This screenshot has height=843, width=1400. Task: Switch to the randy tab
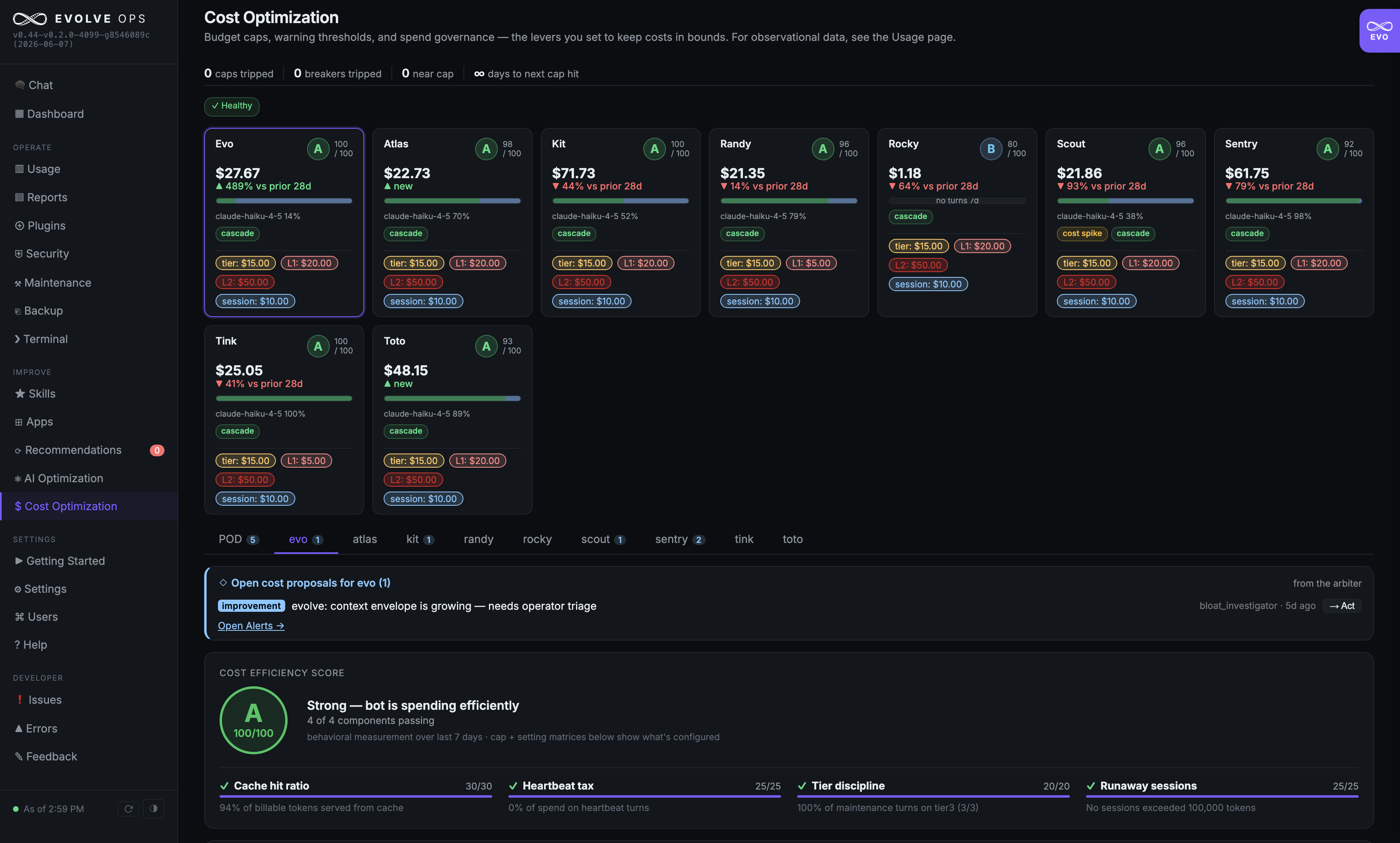click(x=478, y=540)
